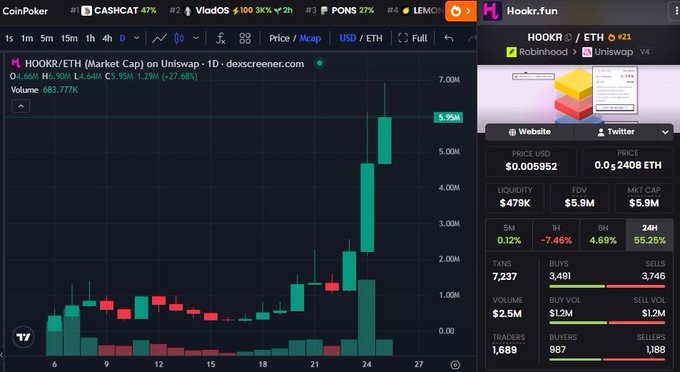Click the Hookr.fun logo icon

[x=492, y=11]
